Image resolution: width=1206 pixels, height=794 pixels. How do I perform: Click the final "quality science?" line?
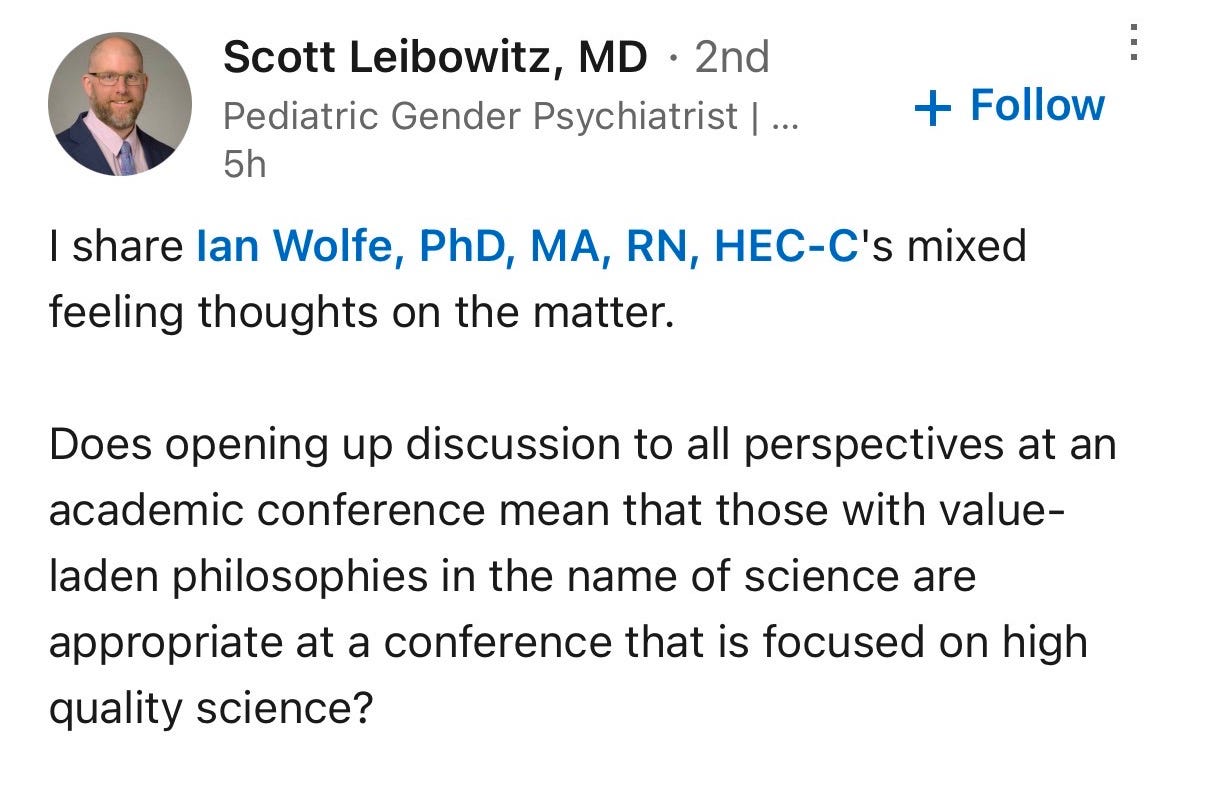[x=211, y=709]
